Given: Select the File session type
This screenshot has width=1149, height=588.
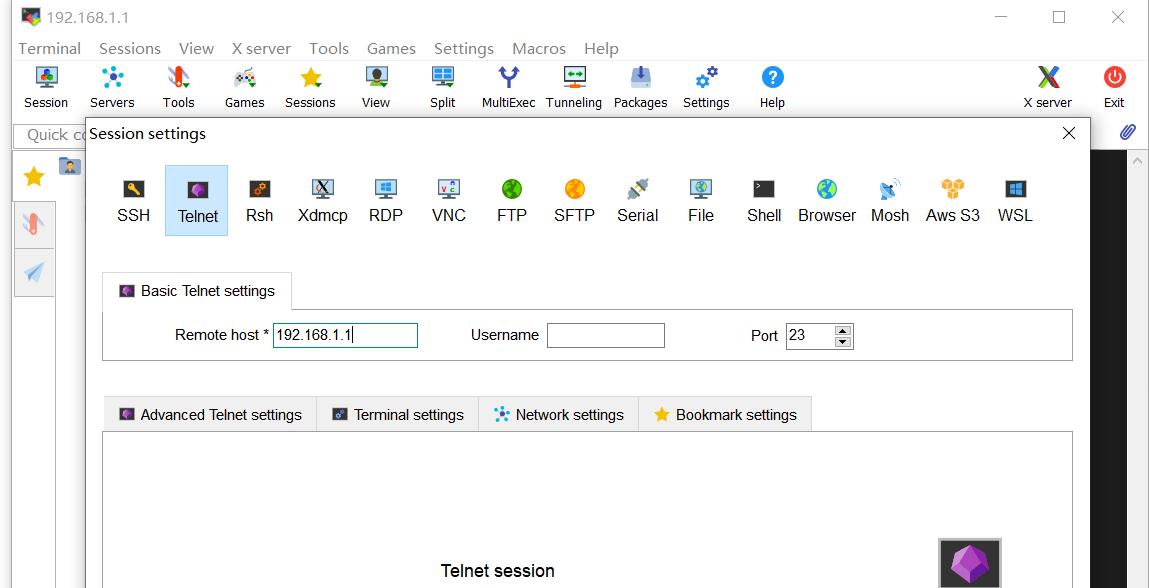Looking at the screenshot, I should tap(701, 201).
